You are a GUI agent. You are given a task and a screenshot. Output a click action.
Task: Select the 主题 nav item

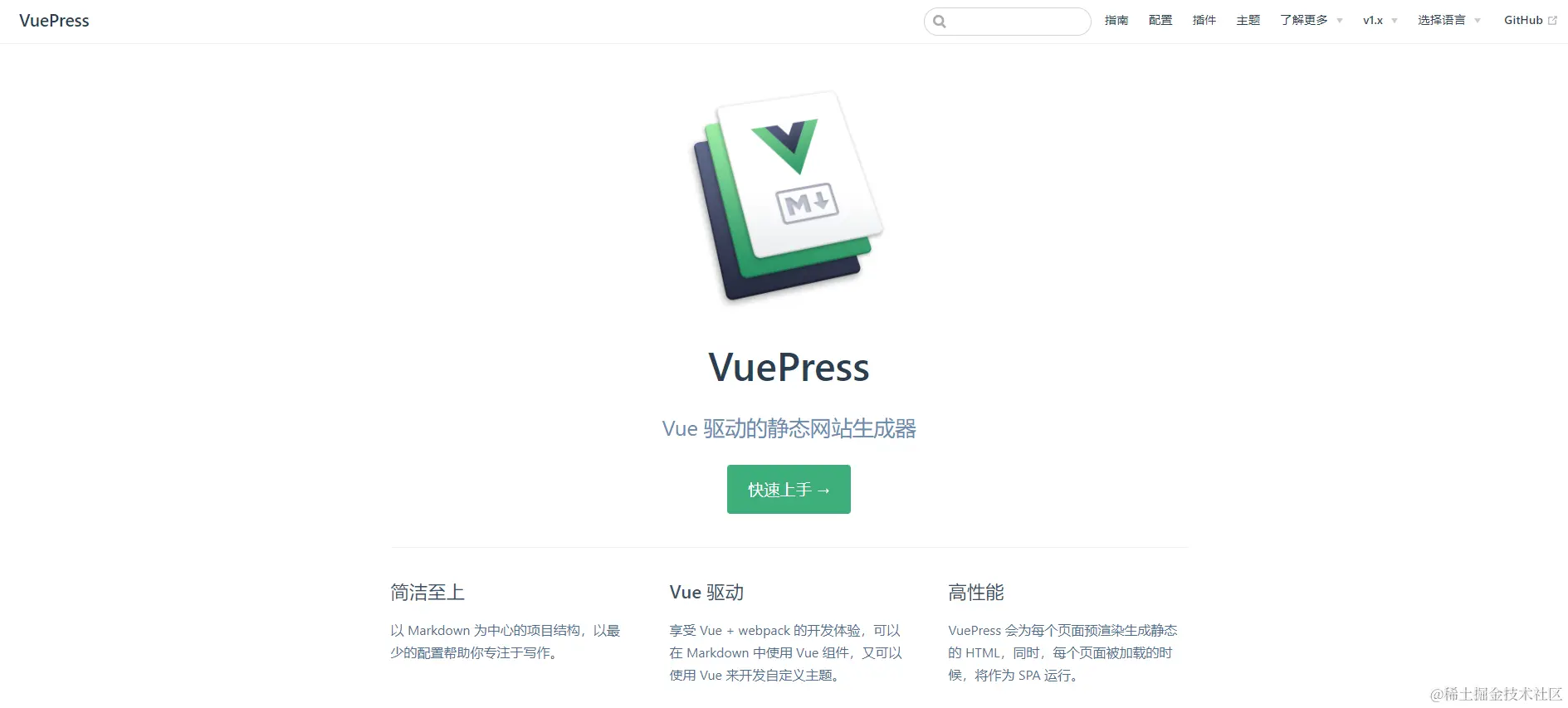(1248, 21)
